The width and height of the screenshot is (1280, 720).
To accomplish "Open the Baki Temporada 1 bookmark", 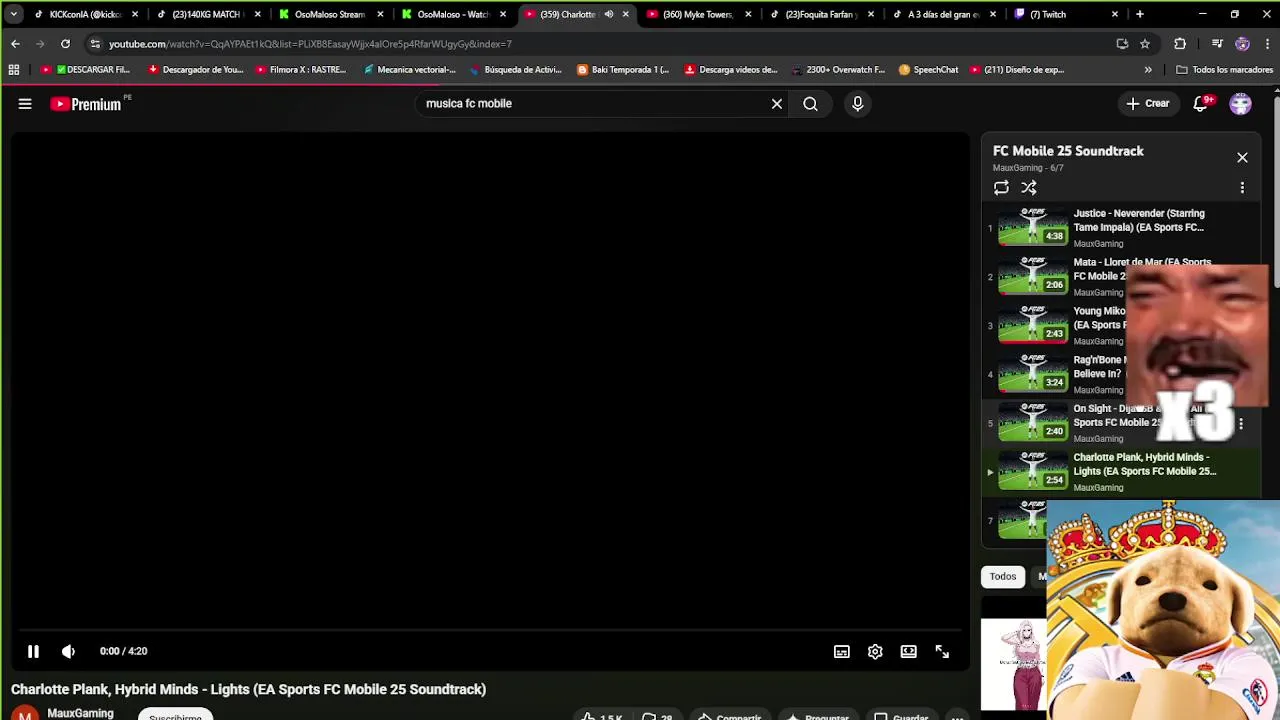I will click(x=623, y=70).
